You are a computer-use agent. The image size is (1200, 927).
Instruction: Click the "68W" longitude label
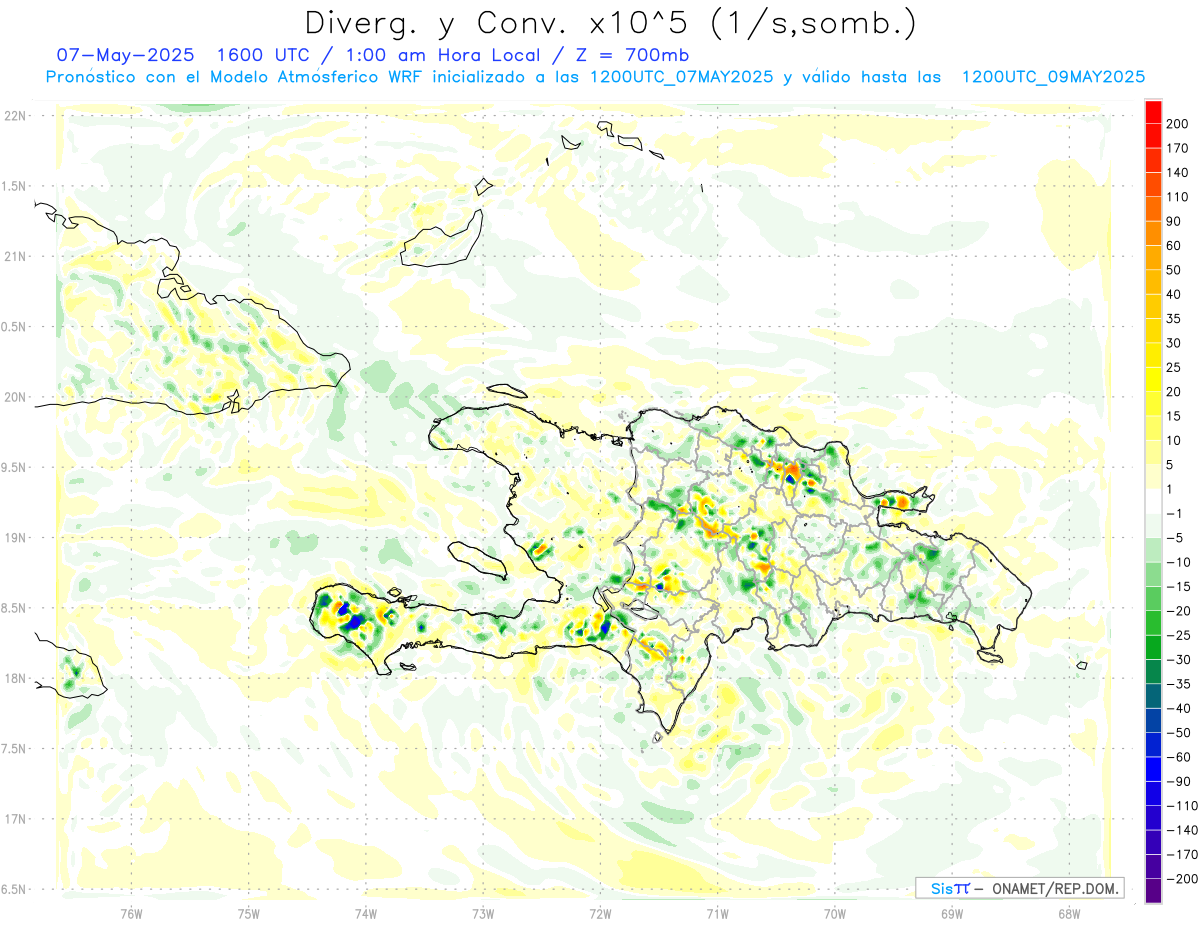(1069, 914)
